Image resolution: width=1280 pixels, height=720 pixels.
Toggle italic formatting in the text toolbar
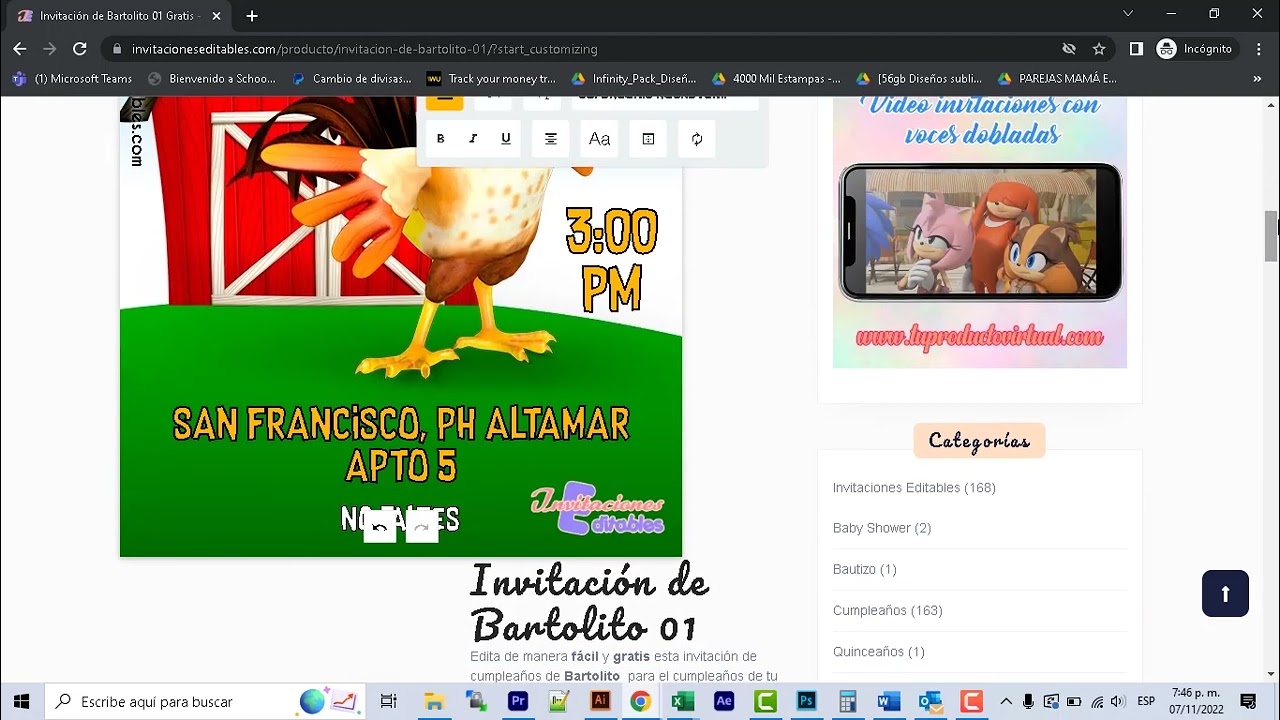click(473, 139)
